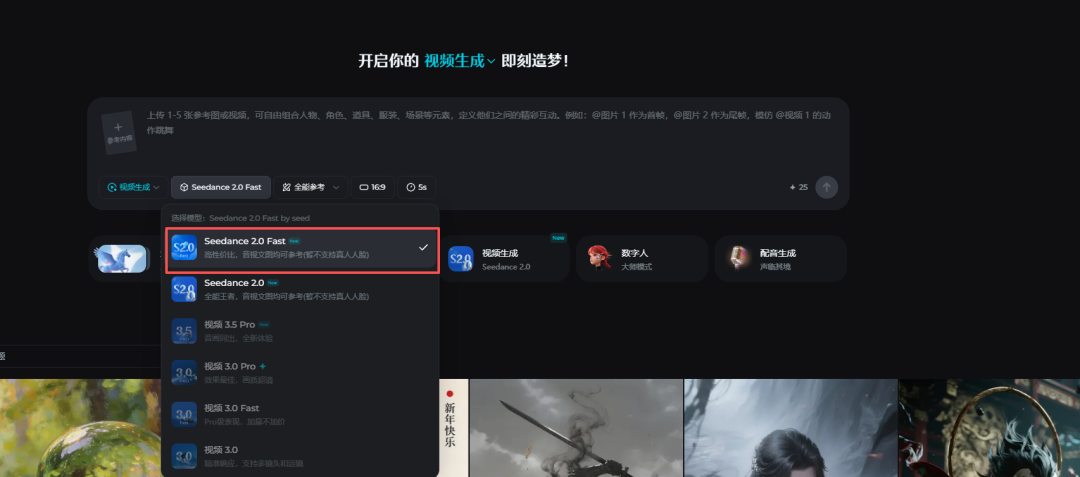This screenshot has width=1080, height=477.
Task: Select Seedance 2.0 in the model list
Action: tap(300, 289)
